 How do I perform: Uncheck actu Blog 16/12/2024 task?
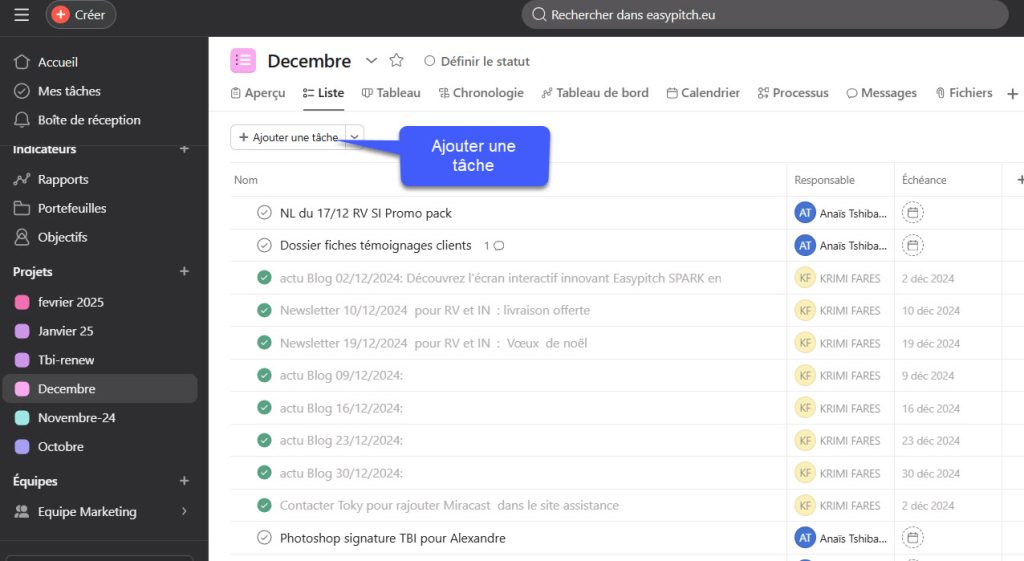point(264,408)
